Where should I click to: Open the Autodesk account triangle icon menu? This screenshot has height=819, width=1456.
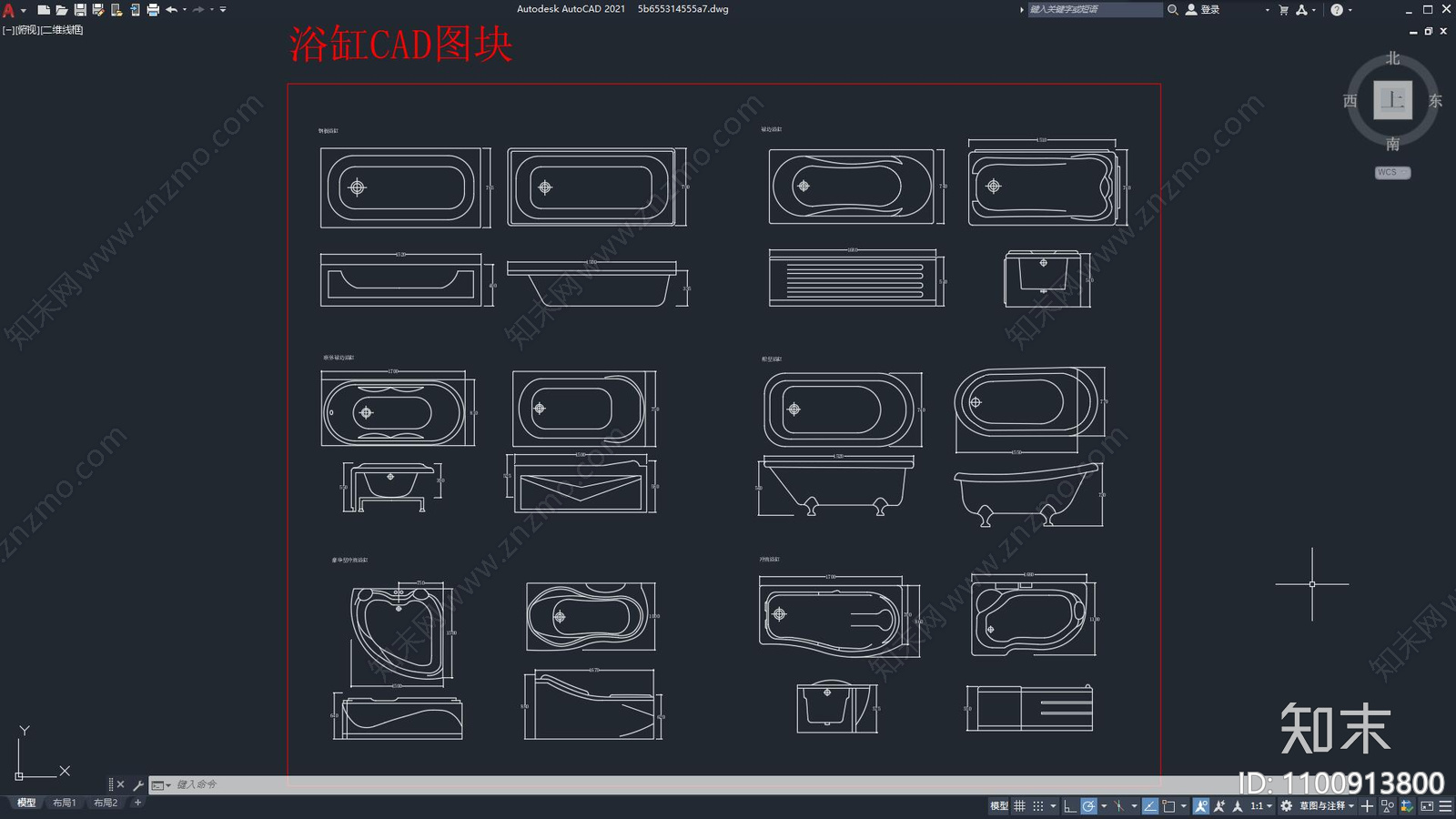pos(1302,9)
